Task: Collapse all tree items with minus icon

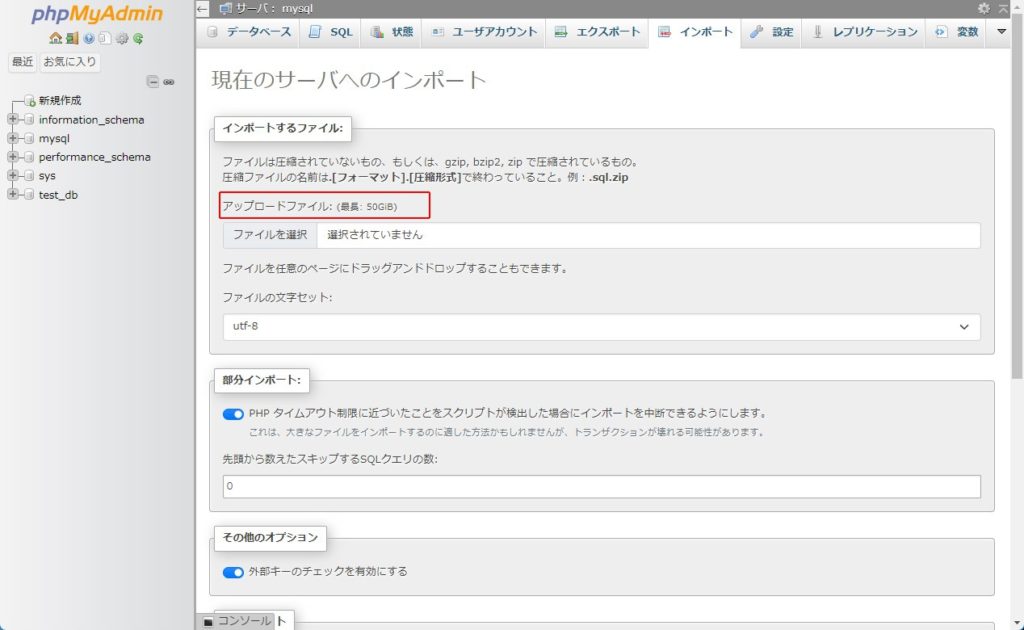Action: tap(152, 82)
